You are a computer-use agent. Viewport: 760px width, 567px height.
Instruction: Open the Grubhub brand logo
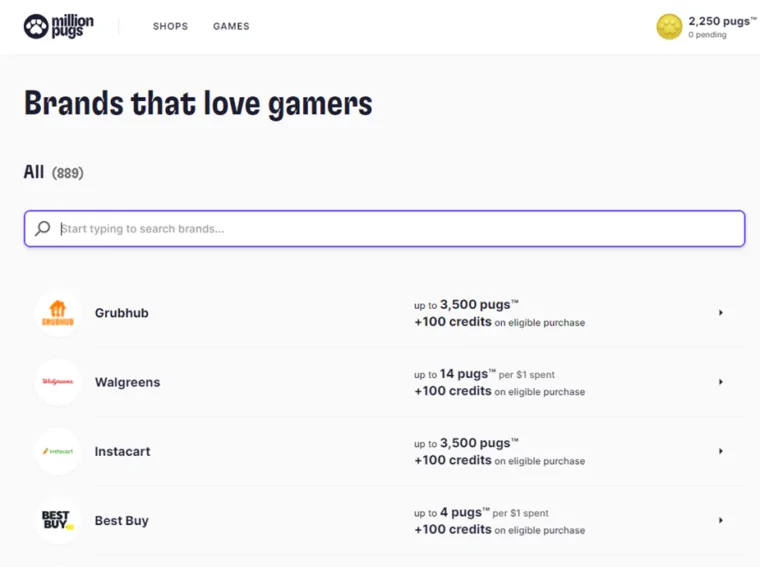pyautogui.click(x=58, y=313)
